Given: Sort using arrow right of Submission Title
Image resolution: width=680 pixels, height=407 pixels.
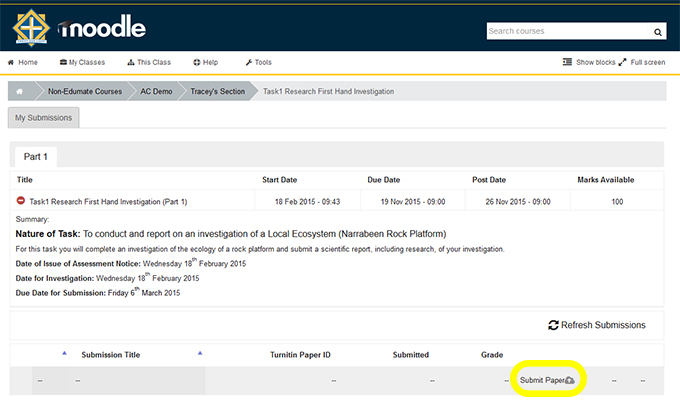Looking at the screenshot, I should click(200, 353).
